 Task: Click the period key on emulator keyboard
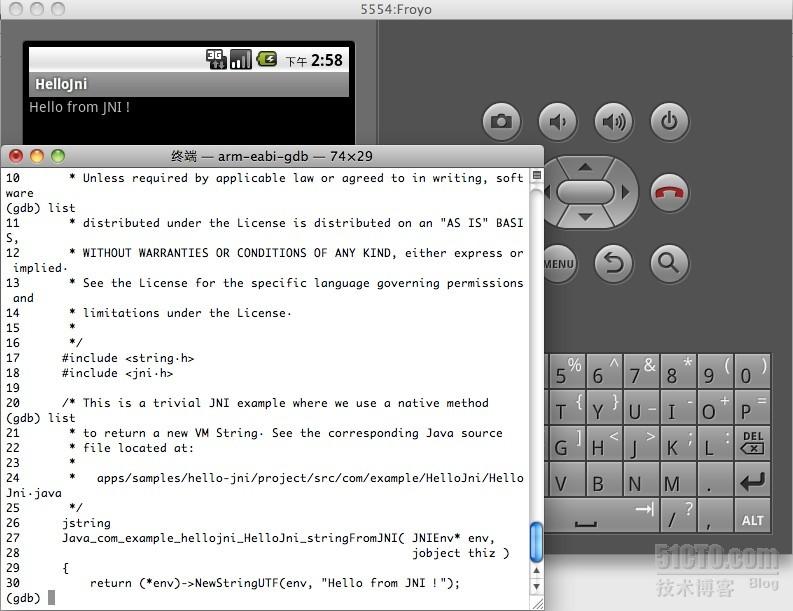pyautogui.click(x=715, y=479)
